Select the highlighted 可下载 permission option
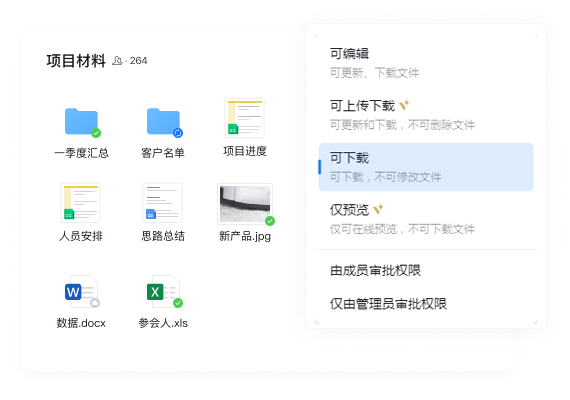 coord(426,167)
